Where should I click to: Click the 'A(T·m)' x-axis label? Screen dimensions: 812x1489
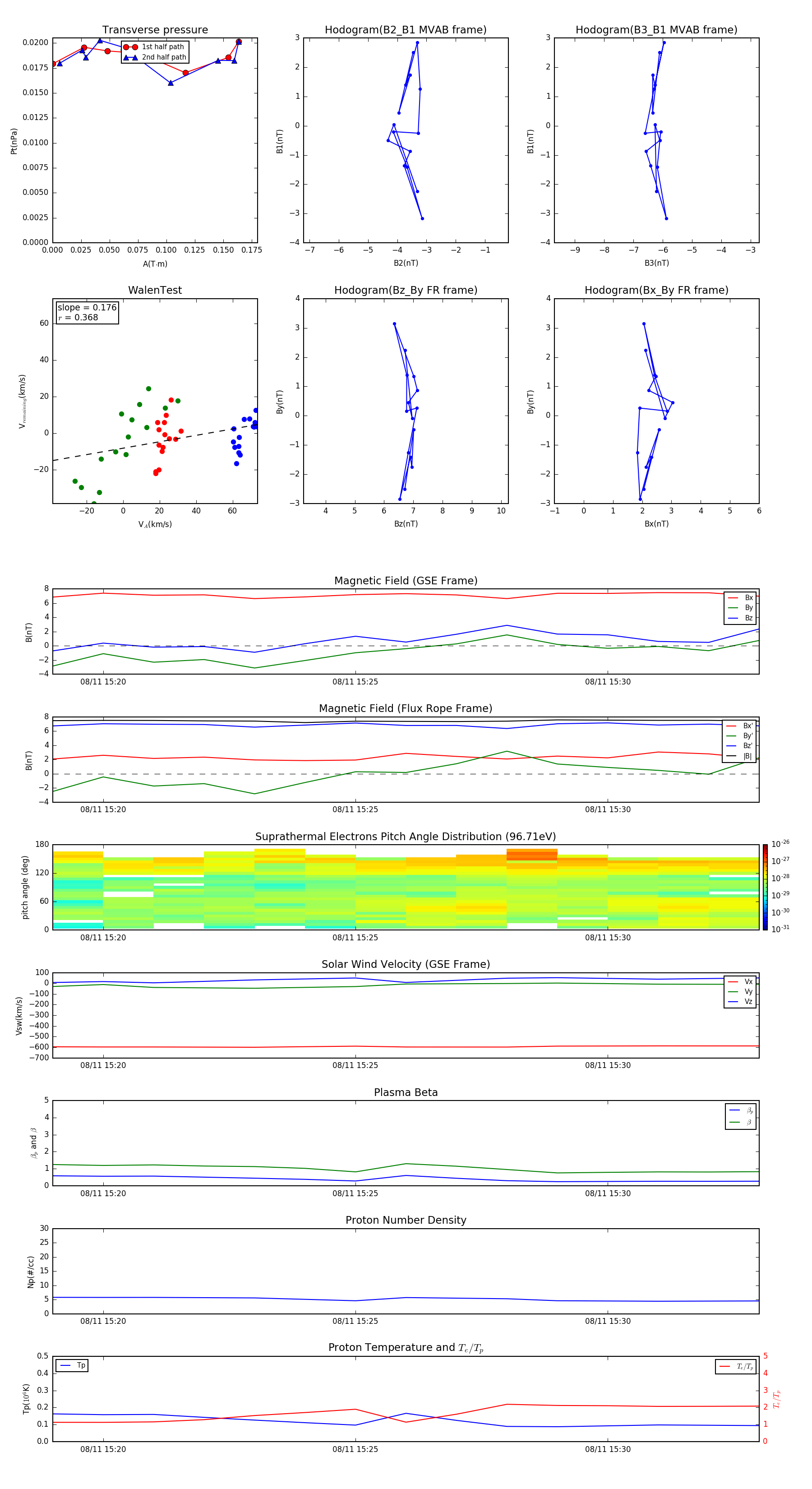(x=155, y=264)
